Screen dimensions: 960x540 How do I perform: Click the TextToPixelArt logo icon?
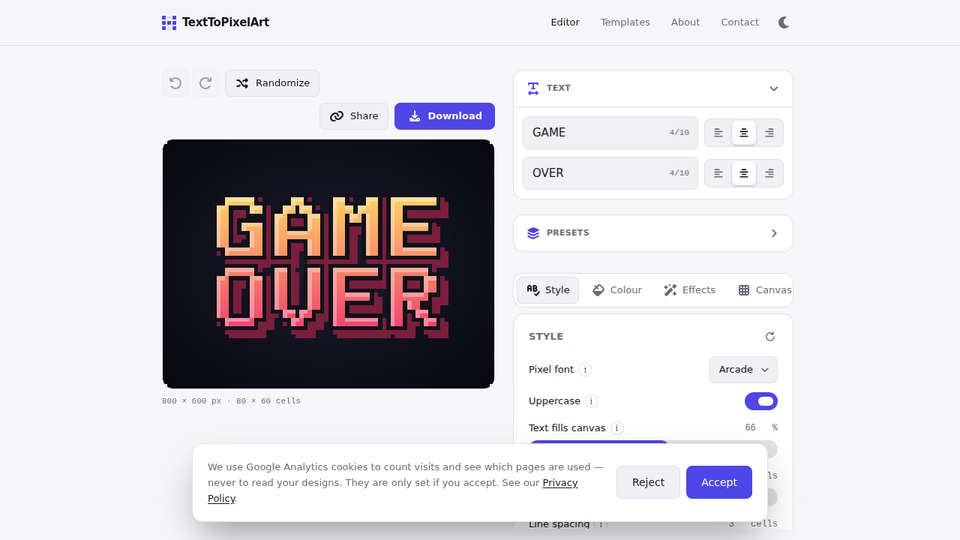(x=169, y=23)
